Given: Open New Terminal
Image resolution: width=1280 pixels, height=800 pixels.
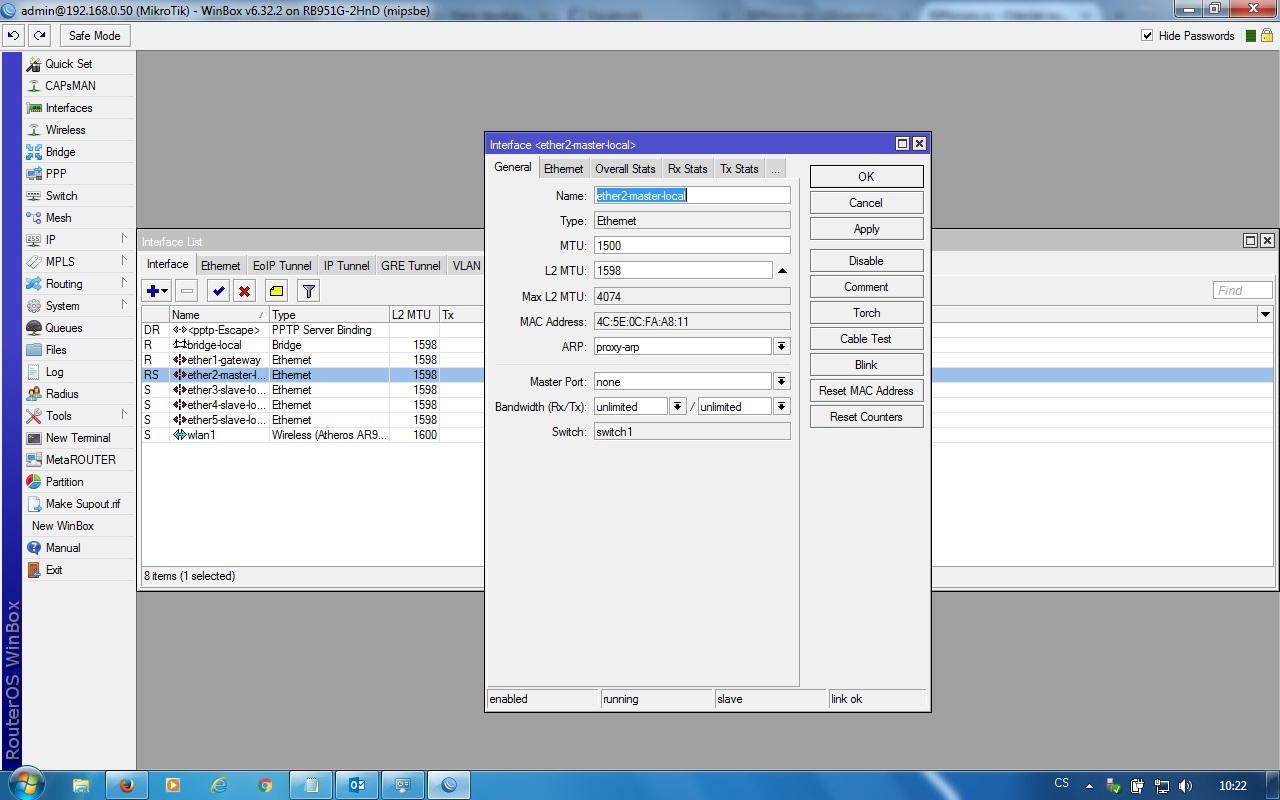Looking at the screenshot, I should pyautogui.click(x=79, y=438).
